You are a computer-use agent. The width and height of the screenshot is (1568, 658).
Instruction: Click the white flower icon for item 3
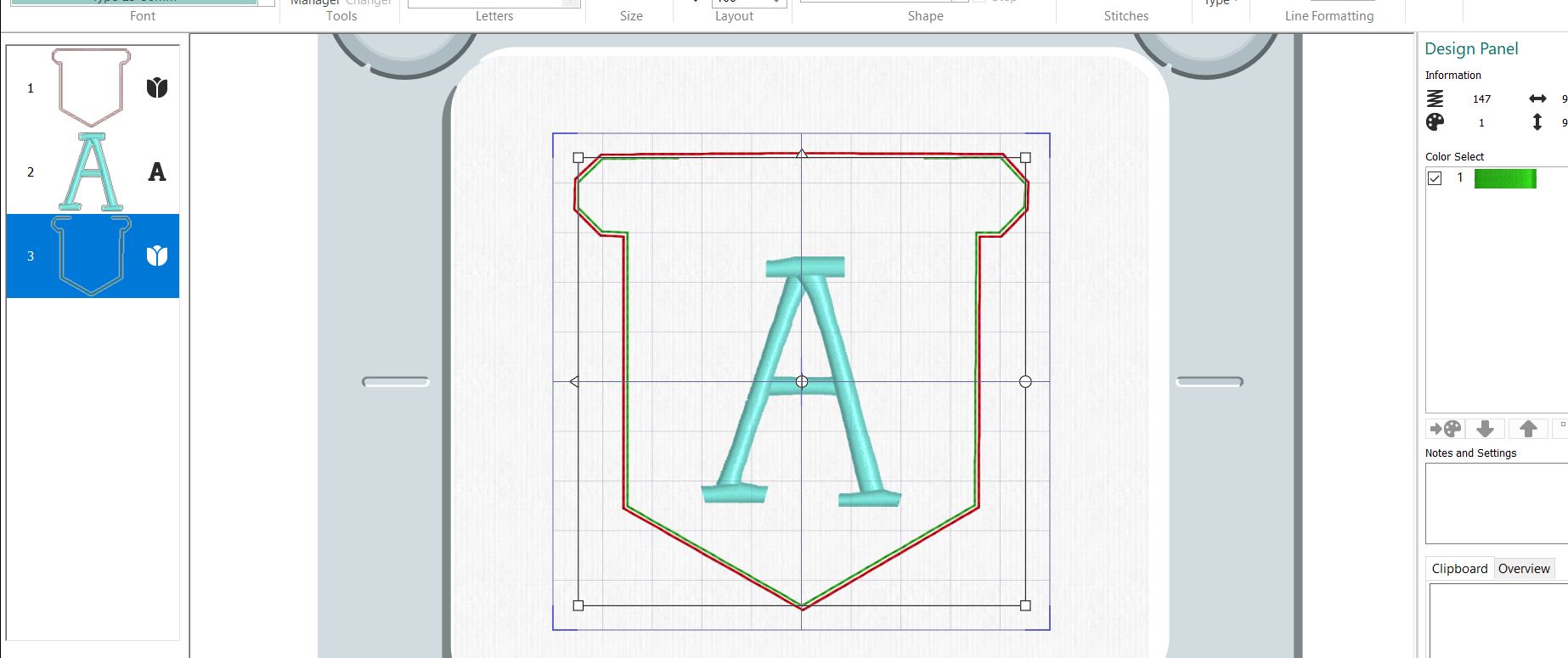click(x=157, y=256)
